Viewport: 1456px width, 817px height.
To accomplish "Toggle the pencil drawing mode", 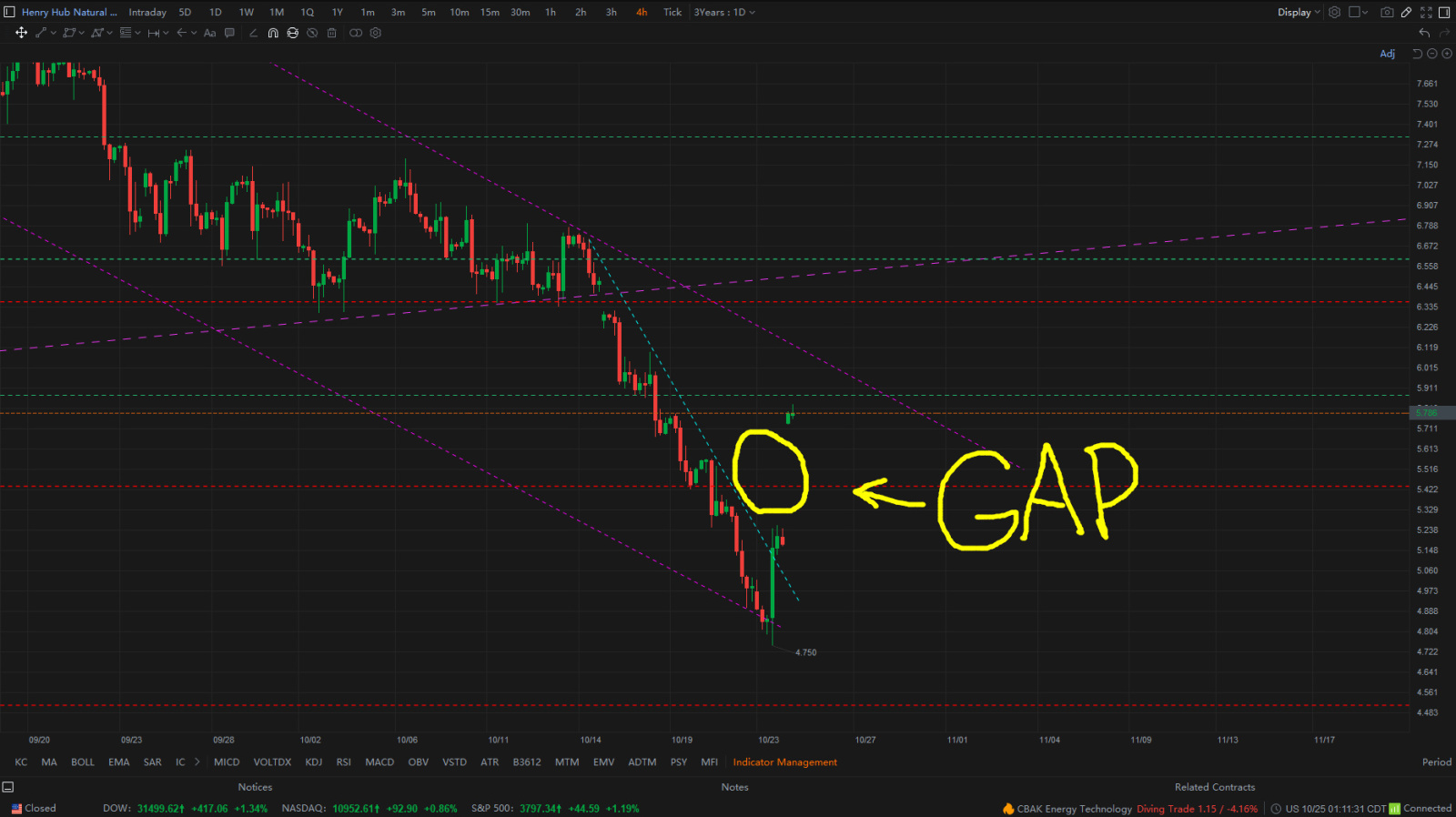I will coord(1406,12).
